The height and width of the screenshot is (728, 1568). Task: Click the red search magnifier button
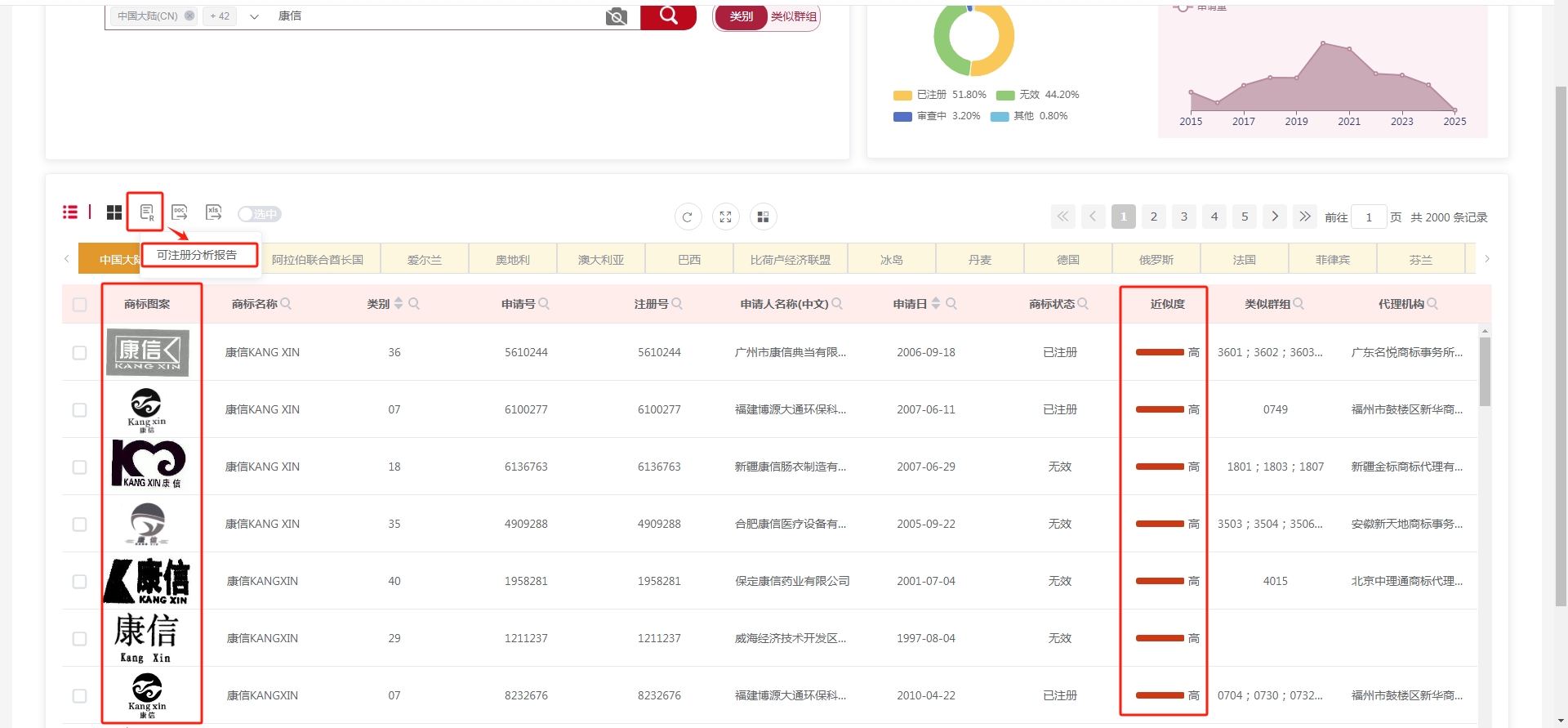pyautogui.click(x=668, y=16)
